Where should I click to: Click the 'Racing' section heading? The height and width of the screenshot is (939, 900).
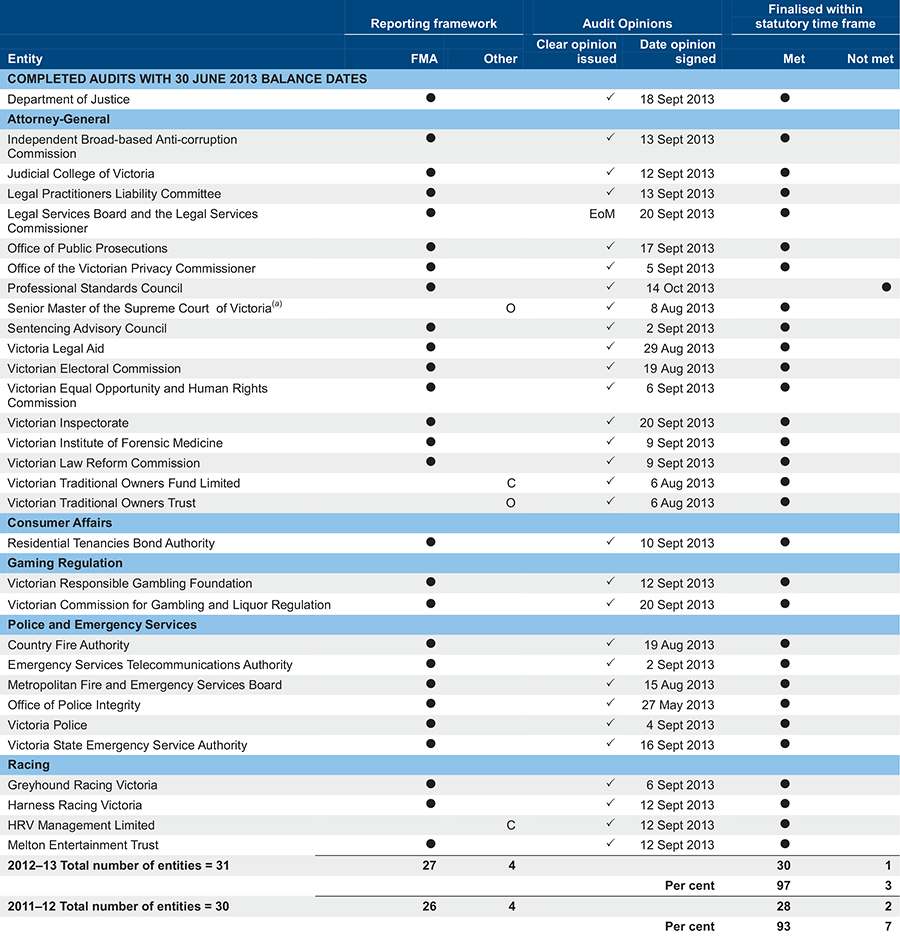(x=28, y=765)
